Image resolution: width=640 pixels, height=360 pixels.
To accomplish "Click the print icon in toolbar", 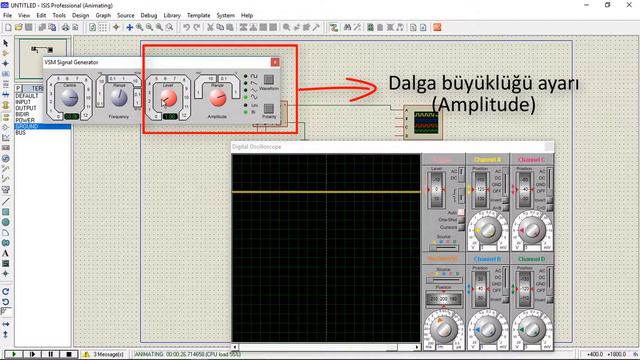I will 65,27.
